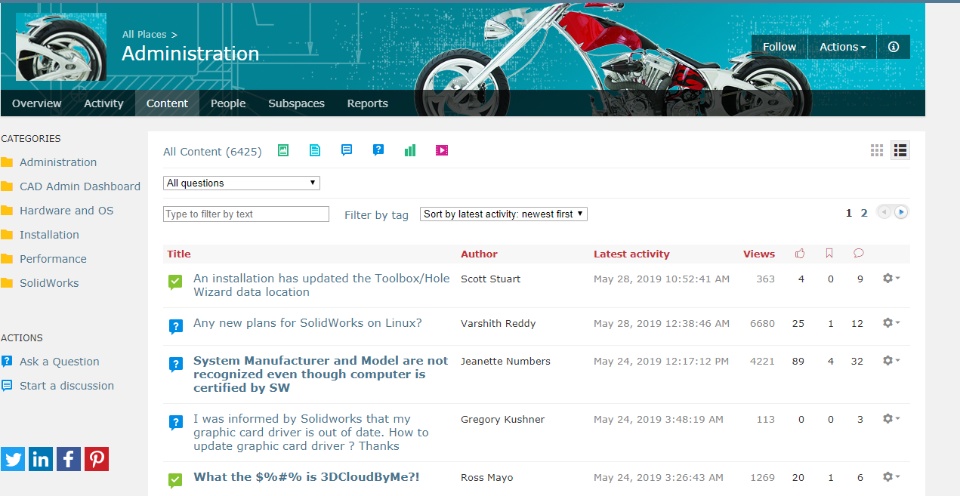
Task: Share on Twitter
Action: tap(13, 459)
